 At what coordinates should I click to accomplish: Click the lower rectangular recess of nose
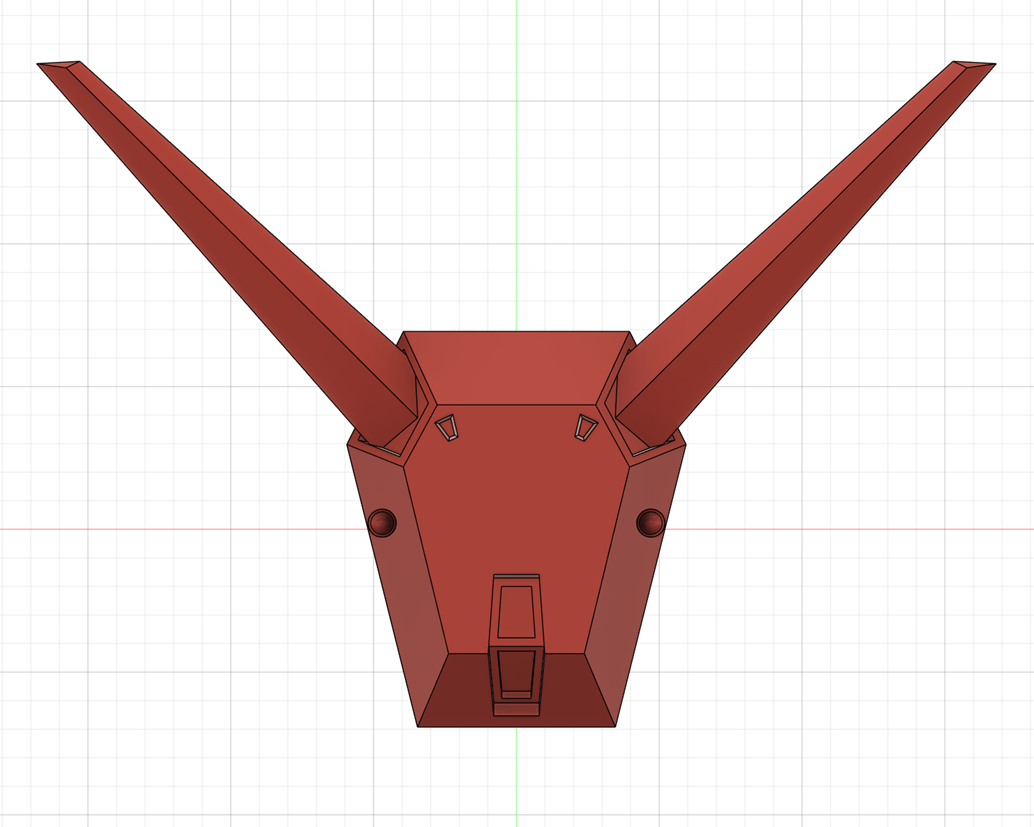point(517,670)
